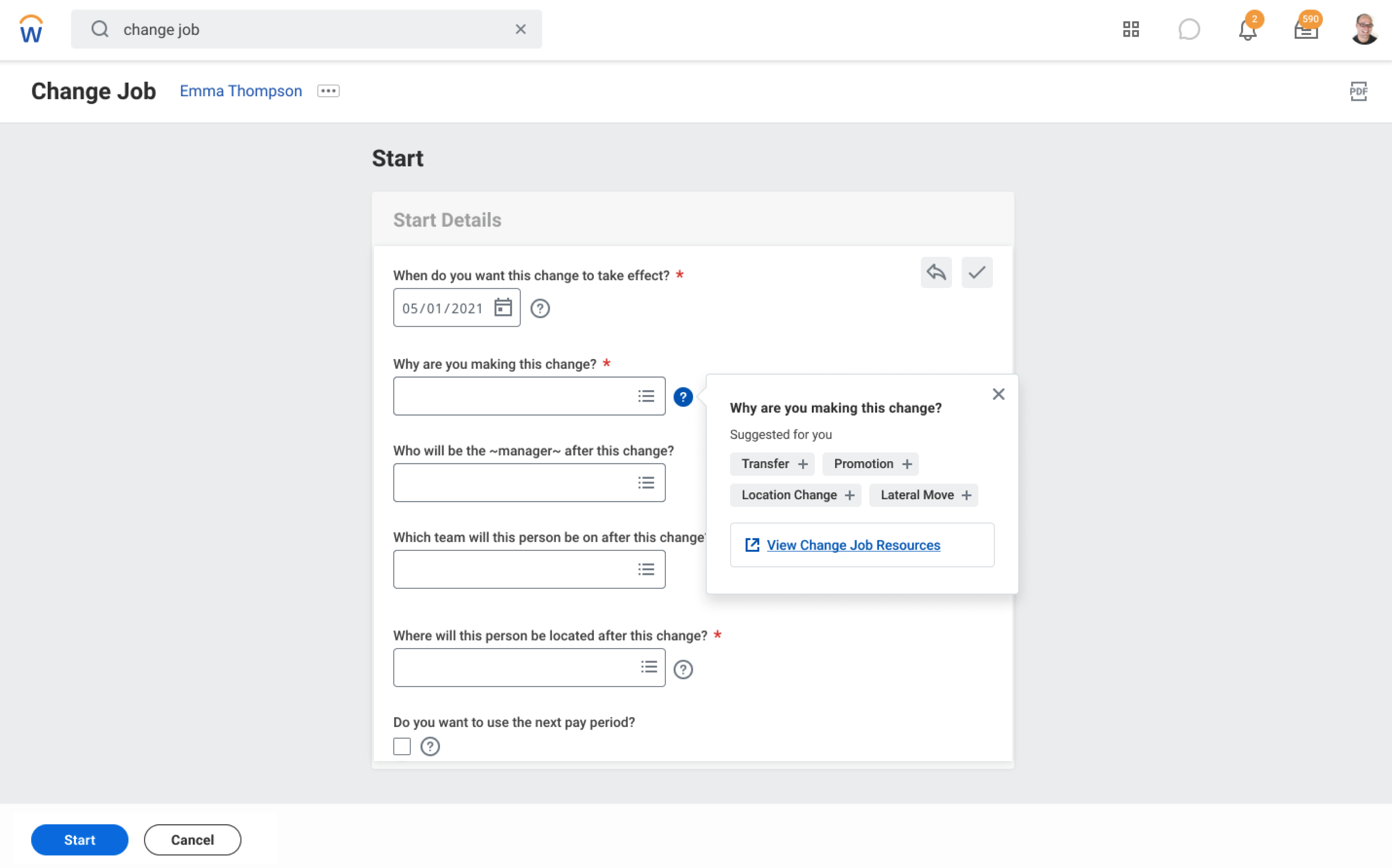Confirm Start Details with the checkmark icon
Viewport: 1392px width, 868px height.
click(x=977, y=273)
